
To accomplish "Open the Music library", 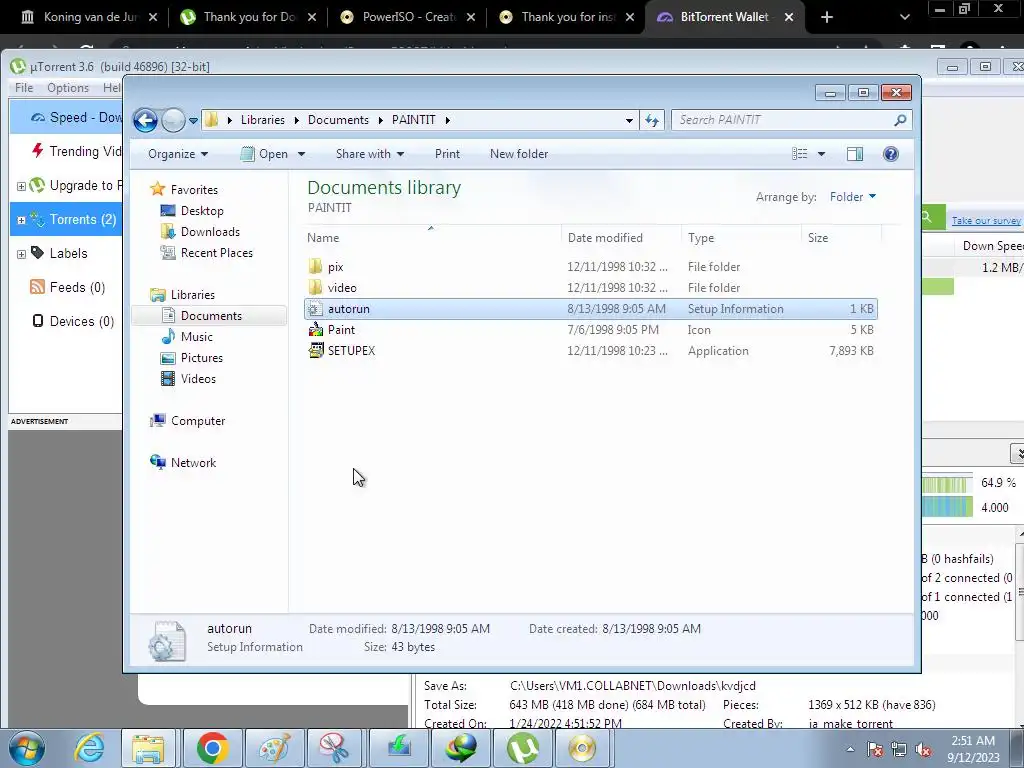I will [x=196, y=337].
